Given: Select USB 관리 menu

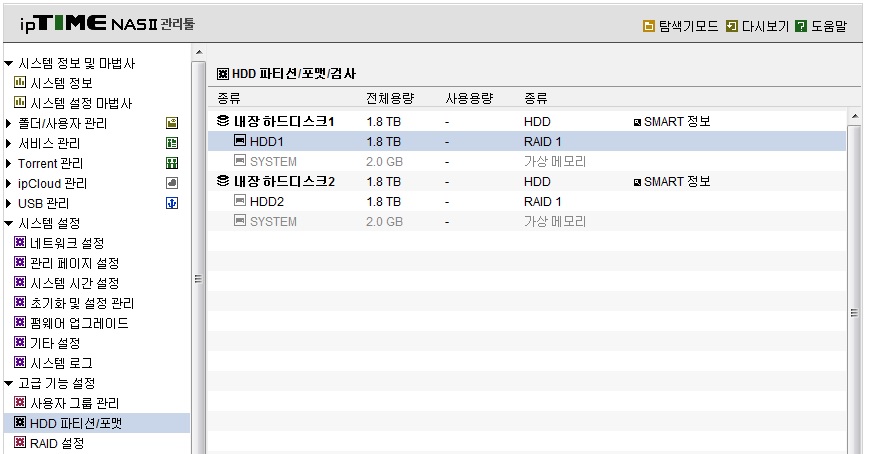Looking at the screenshot, I should click(43, 203).
